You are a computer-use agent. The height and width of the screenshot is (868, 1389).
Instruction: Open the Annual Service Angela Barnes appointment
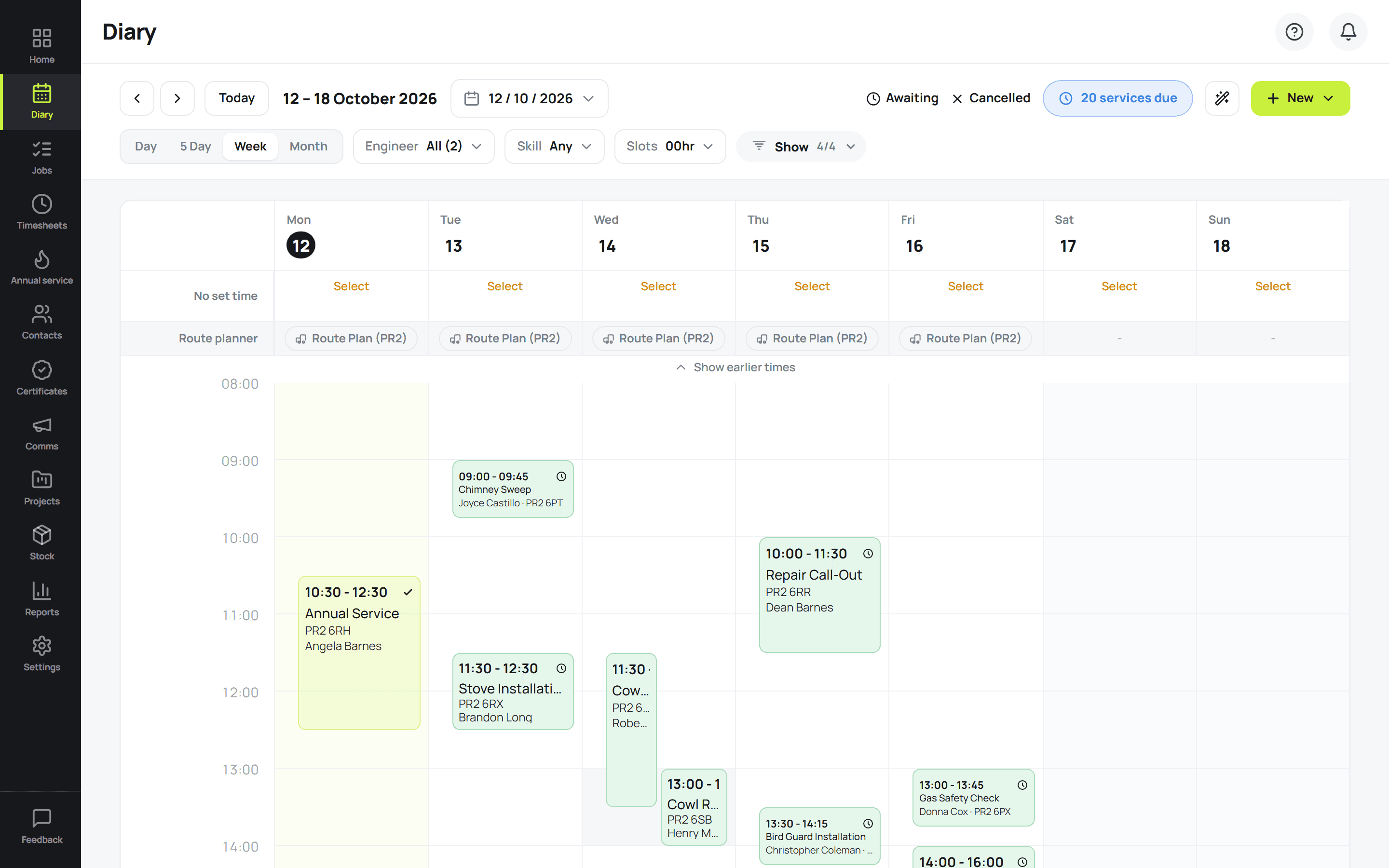[x=359, y=653]
